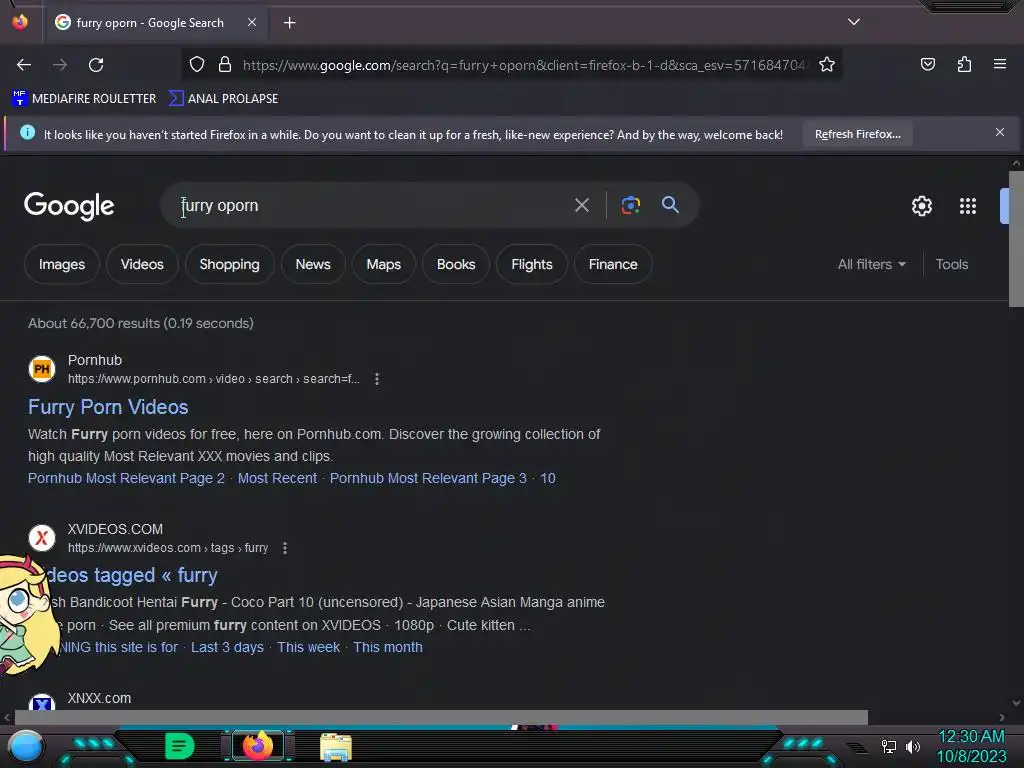Click the Google logo

coord(69,206)
